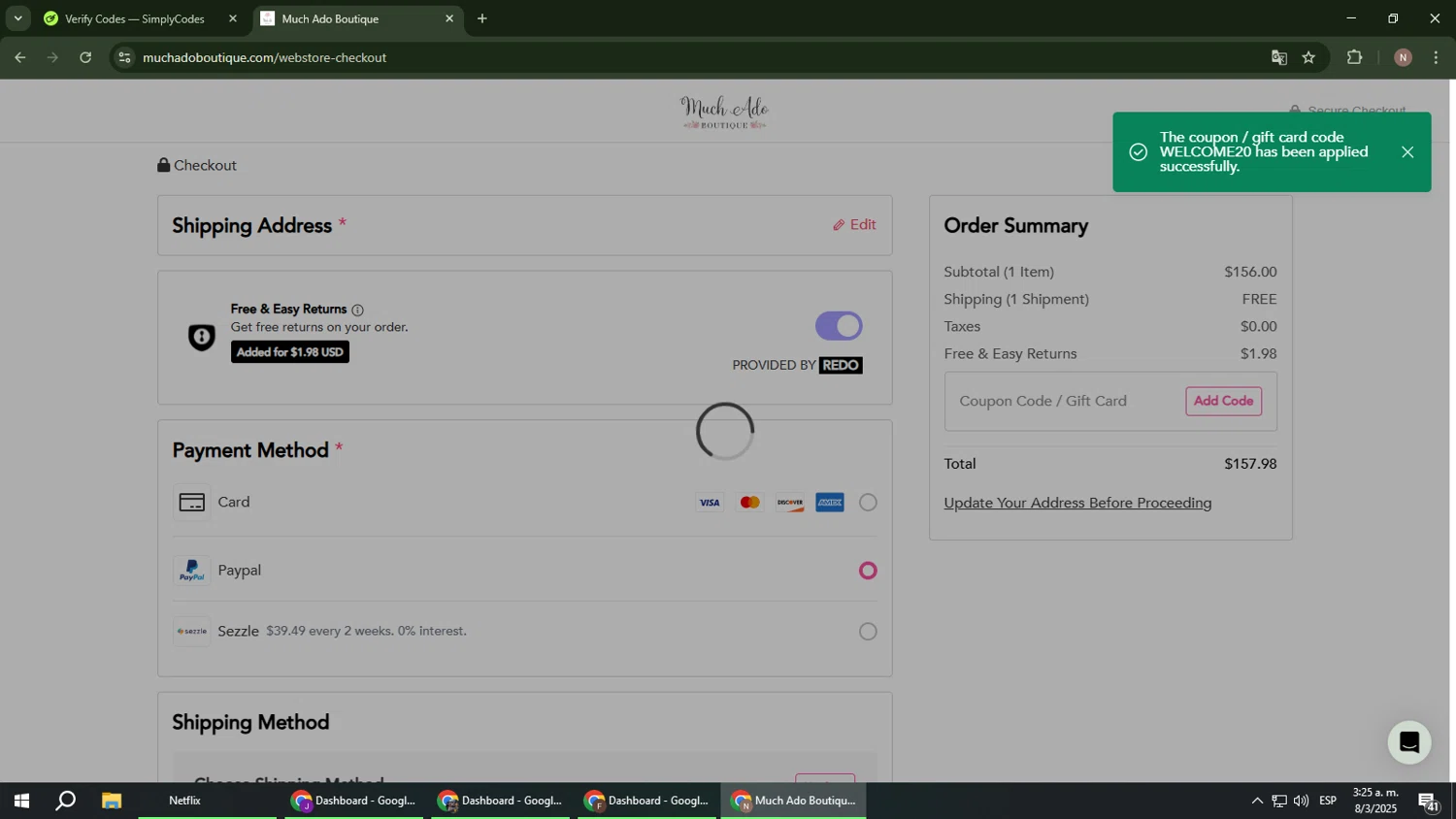Select the Card payment radio button
This screenshot has width=1456, height=819.
(868, 503)
